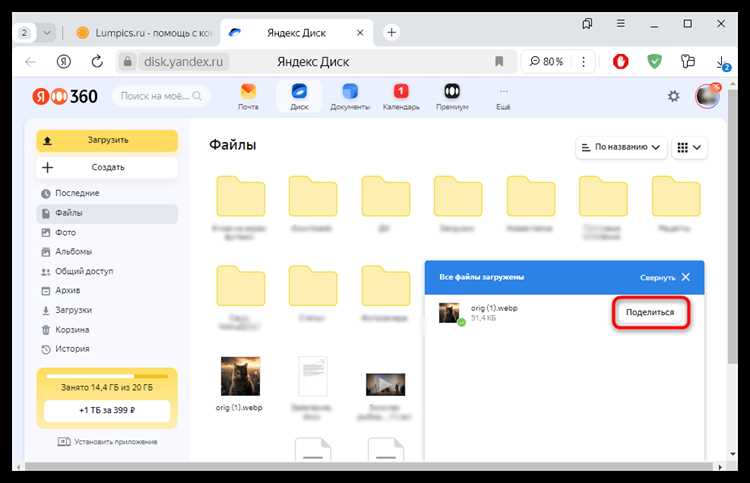Click the bookmark icon in the address bar
750x483 pixels.
point(499,62)
